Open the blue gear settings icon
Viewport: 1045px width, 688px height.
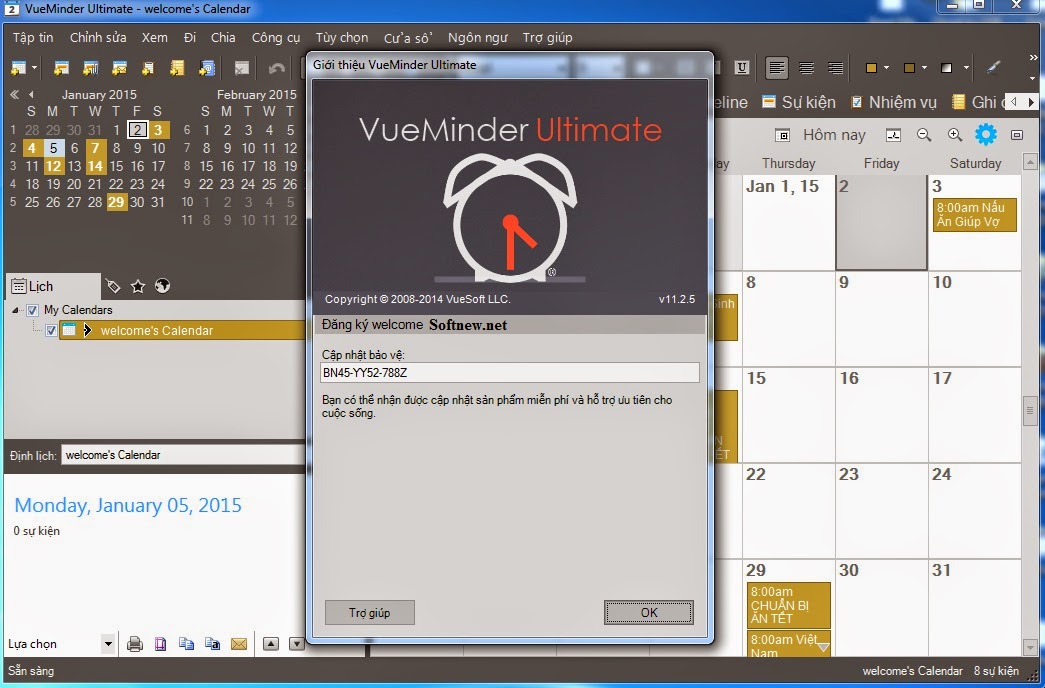986,135
